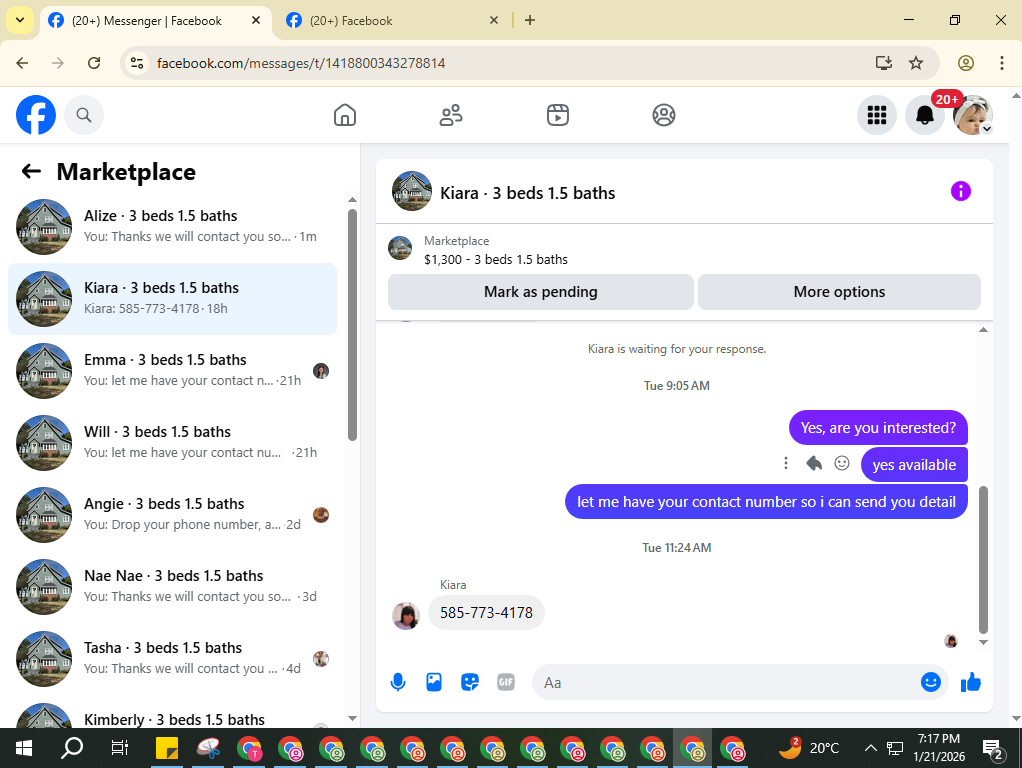Open Task View on the taskbar
Screen dimensions: 1022x768
(119, 748)
